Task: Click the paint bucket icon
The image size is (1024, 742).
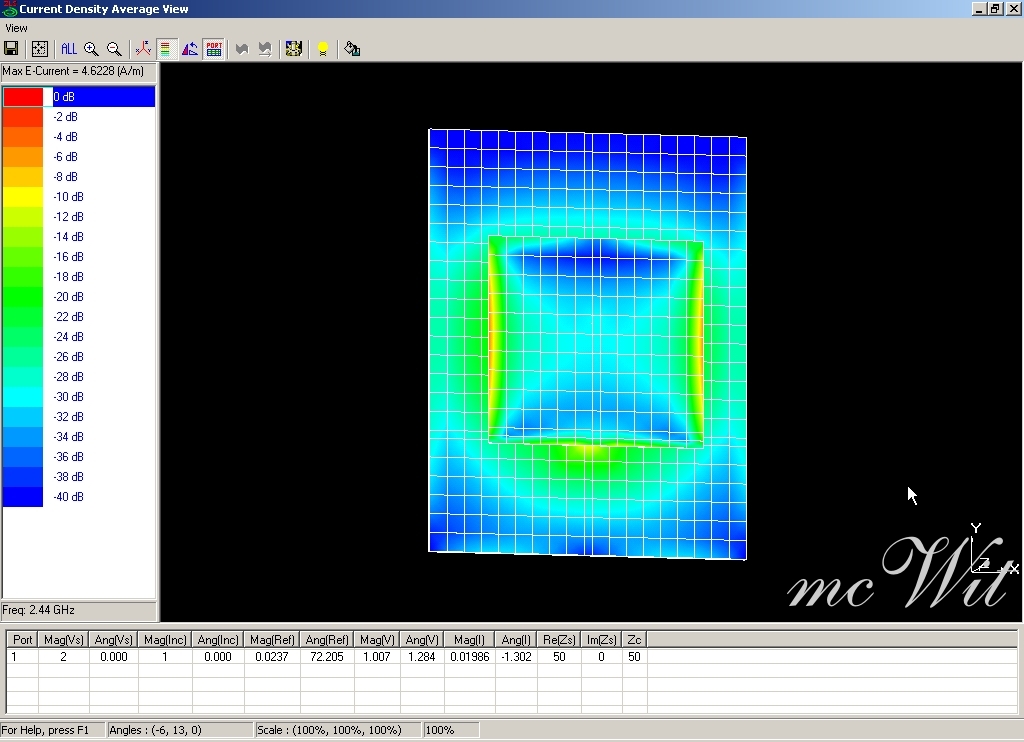Action: [352, 48]
